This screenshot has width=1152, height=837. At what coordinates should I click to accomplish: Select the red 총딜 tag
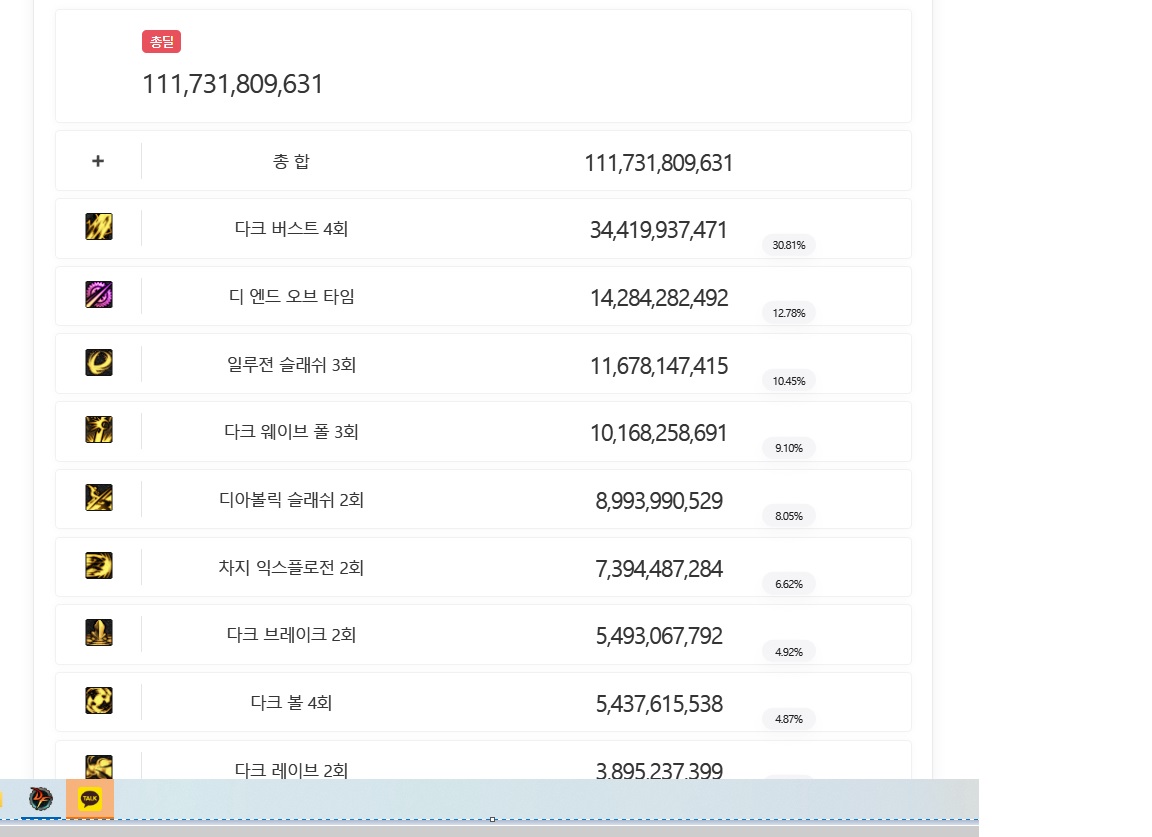pyautogui.click(x=161, y=41)
